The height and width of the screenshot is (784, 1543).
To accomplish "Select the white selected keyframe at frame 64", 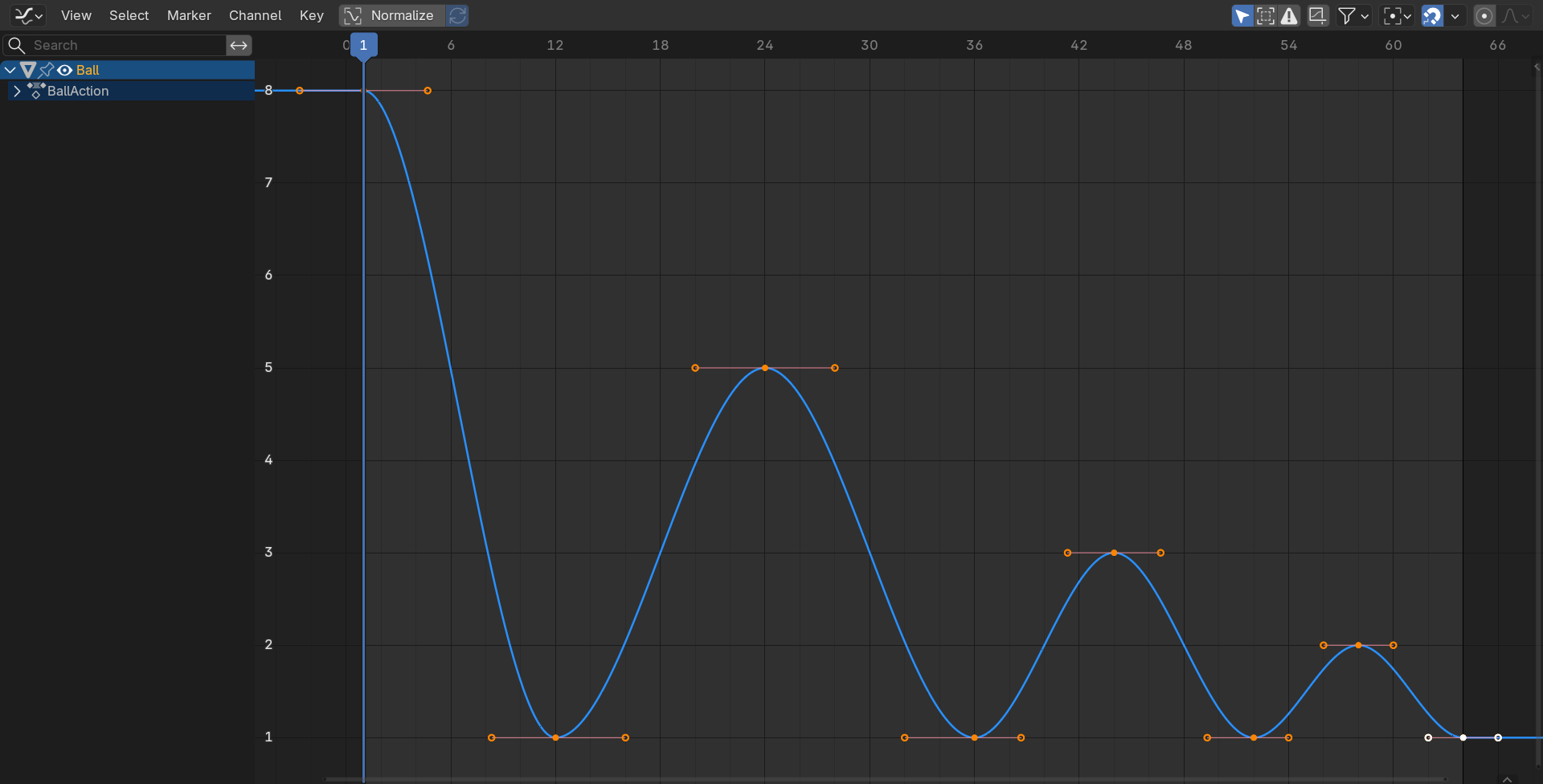I will [1463, 737].
